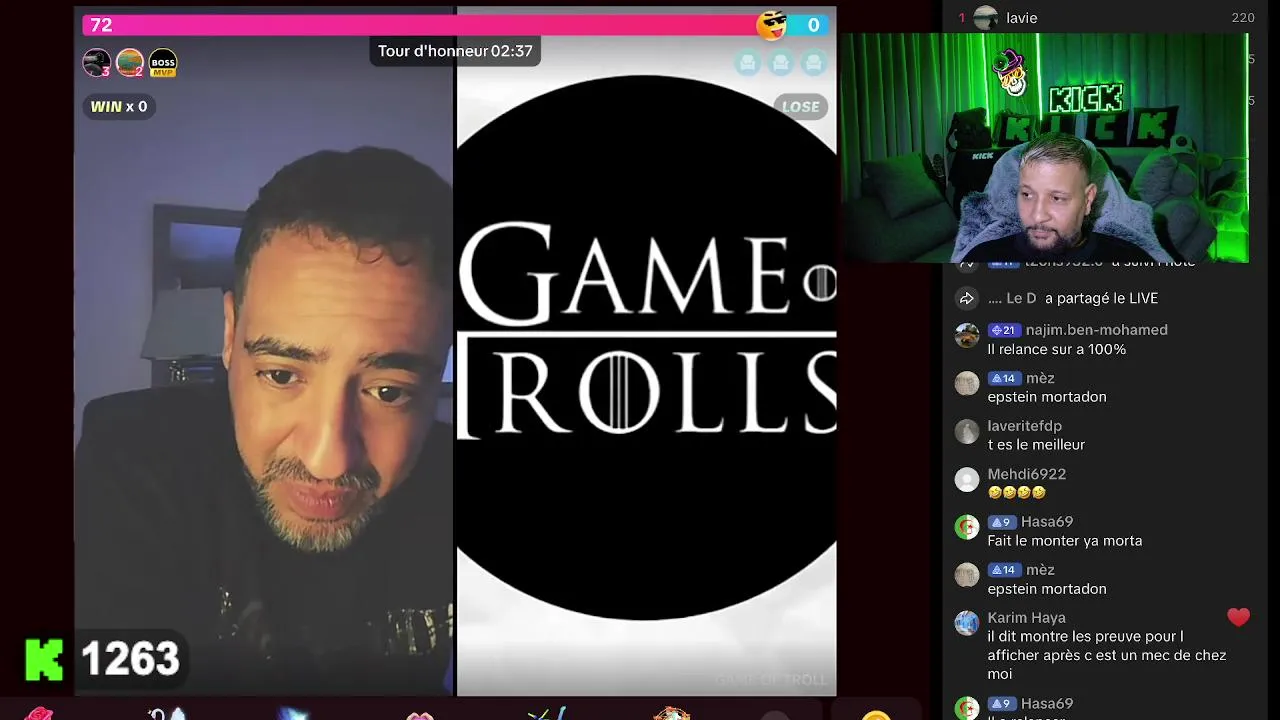Open Mehdi6922's blank avatar
Viewport: 1280px width, 720px height.
click(967, 480)
